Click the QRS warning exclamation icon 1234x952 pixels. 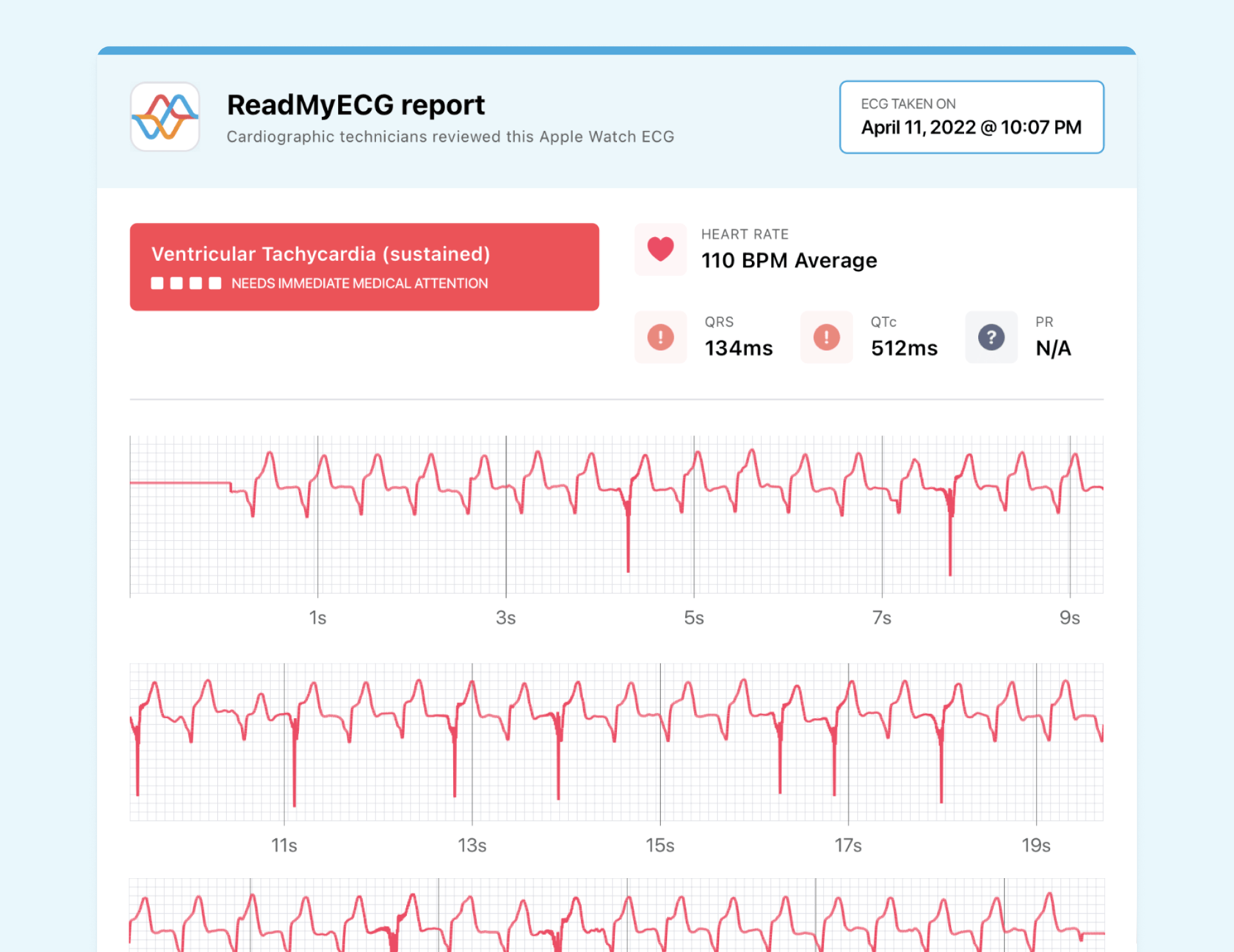[660, 337]
